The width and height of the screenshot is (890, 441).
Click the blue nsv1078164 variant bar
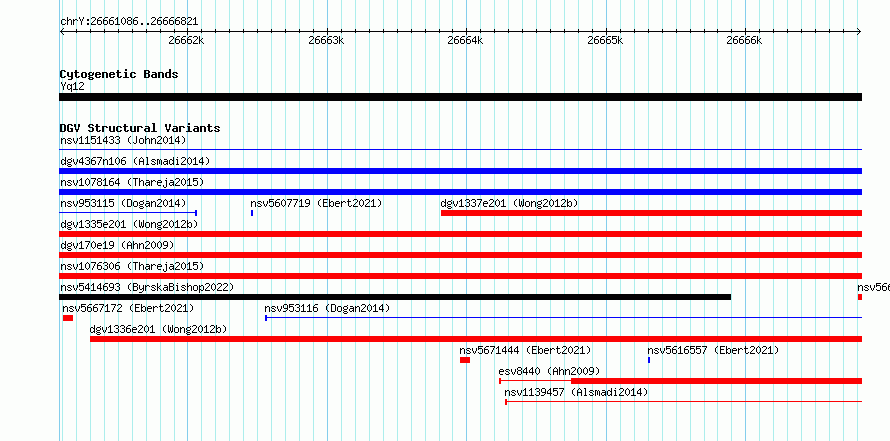460,192
